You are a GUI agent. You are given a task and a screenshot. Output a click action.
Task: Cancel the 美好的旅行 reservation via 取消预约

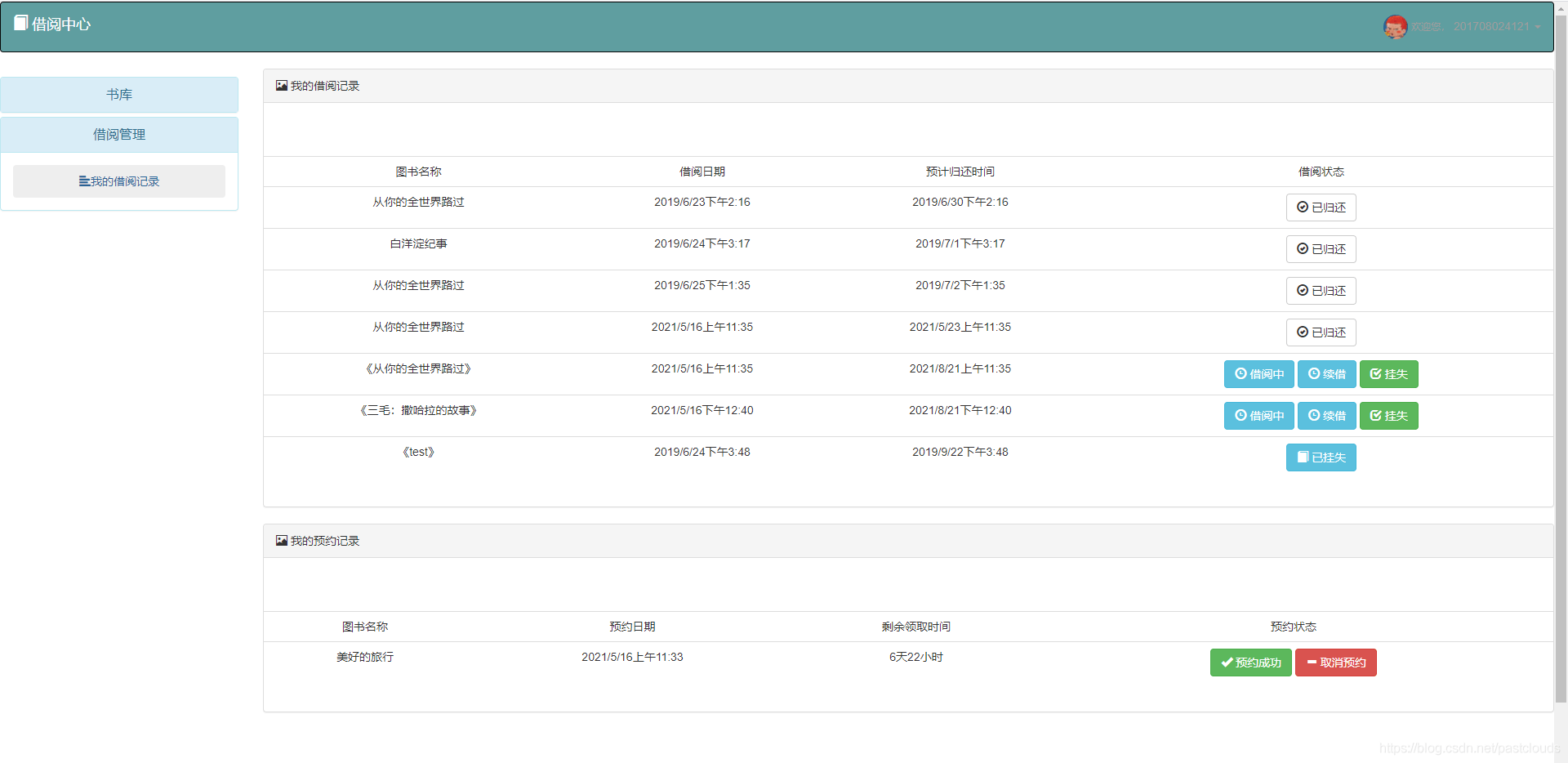[x=1335, y=663]
